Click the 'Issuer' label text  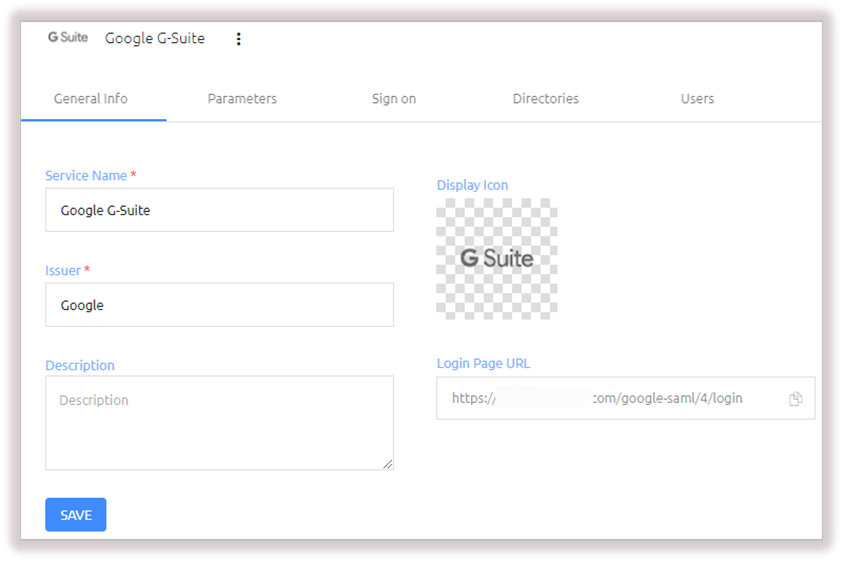63,270
